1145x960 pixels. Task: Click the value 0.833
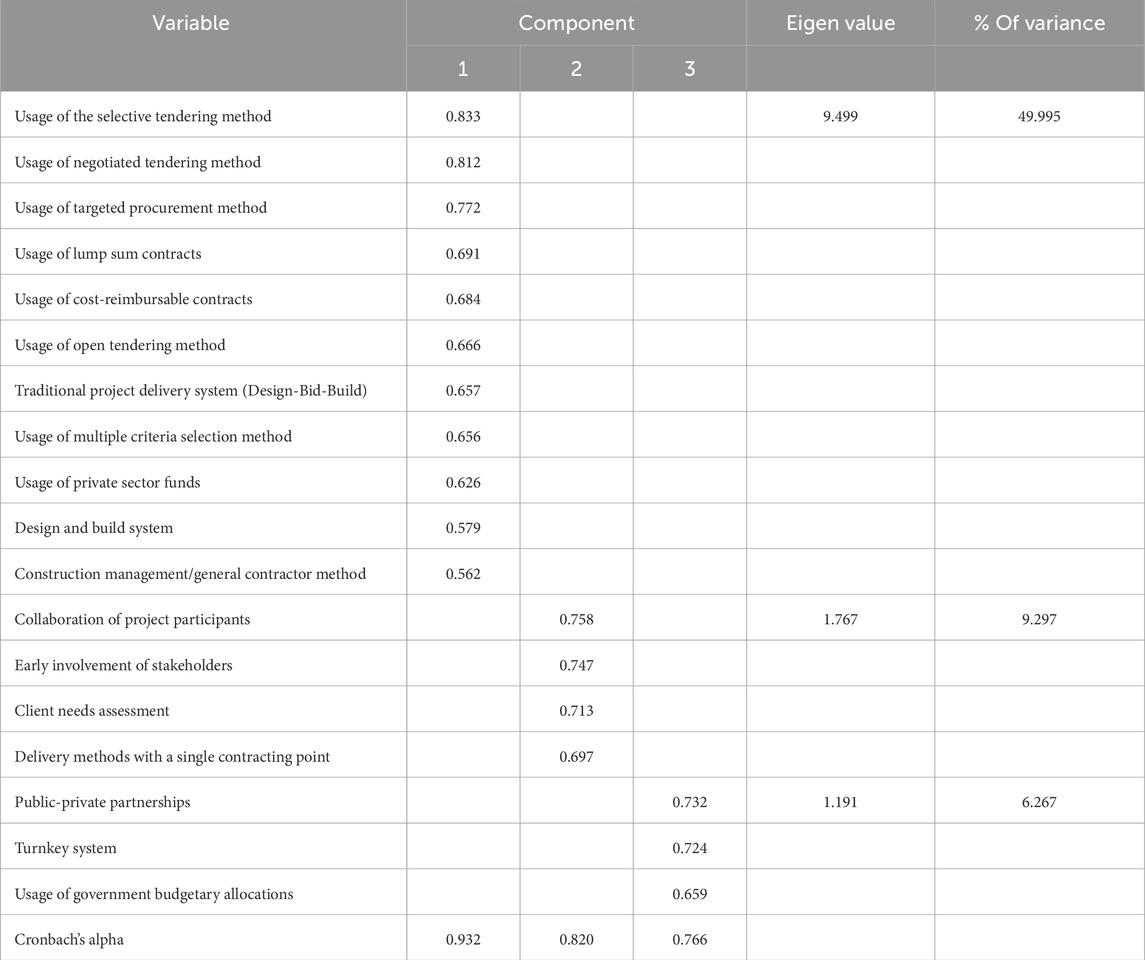point(463,116)
